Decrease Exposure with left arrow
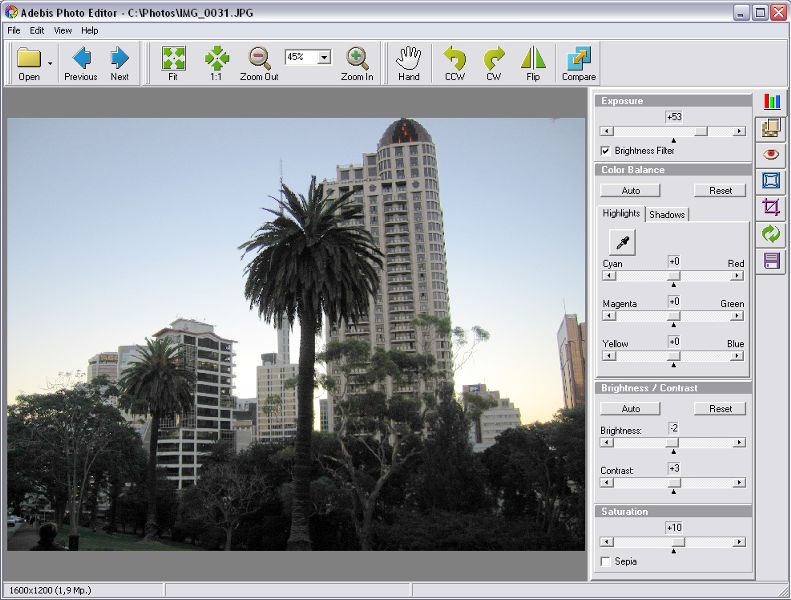The width and height of the screenshot is (791, 600). pos(607,131)
